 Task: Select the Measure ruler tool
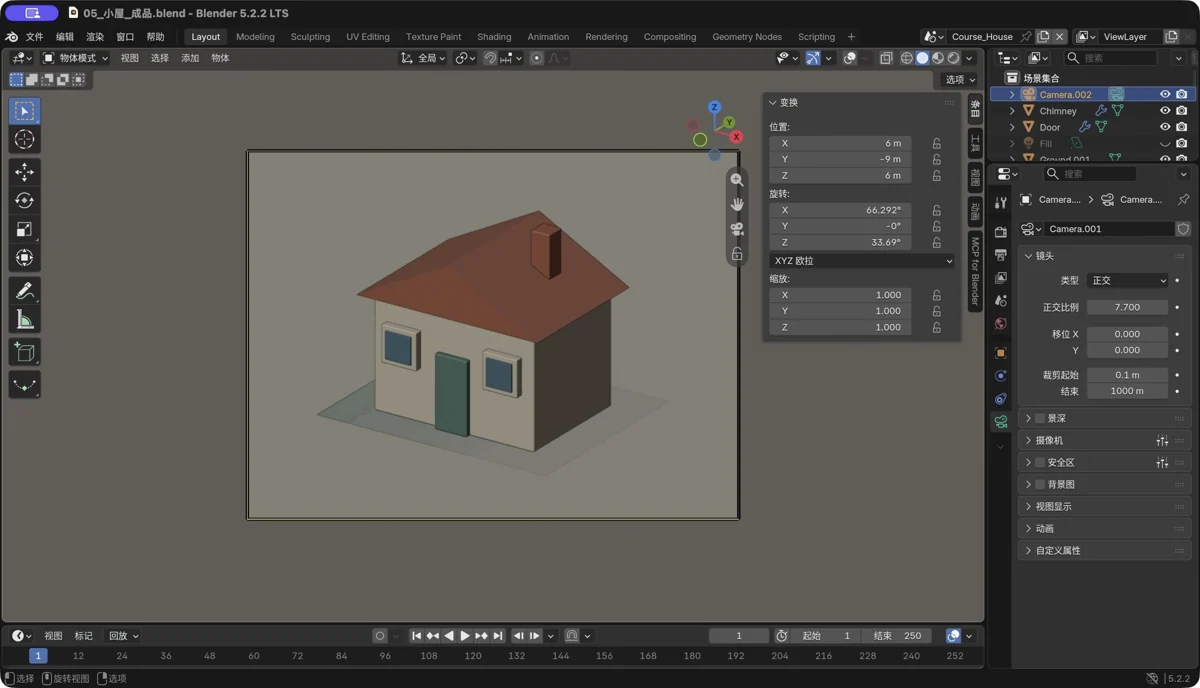point(24,320)
